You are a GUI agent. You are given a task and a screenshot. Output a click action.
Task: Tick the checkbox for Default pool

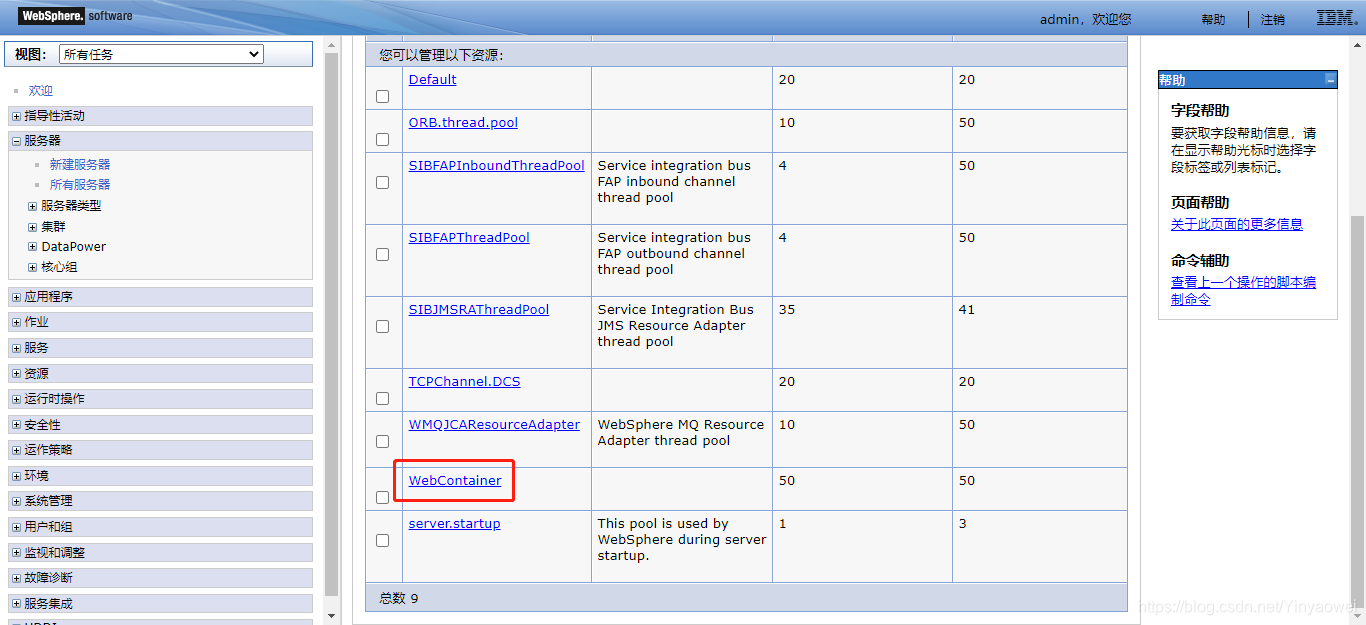coord(382,97)
